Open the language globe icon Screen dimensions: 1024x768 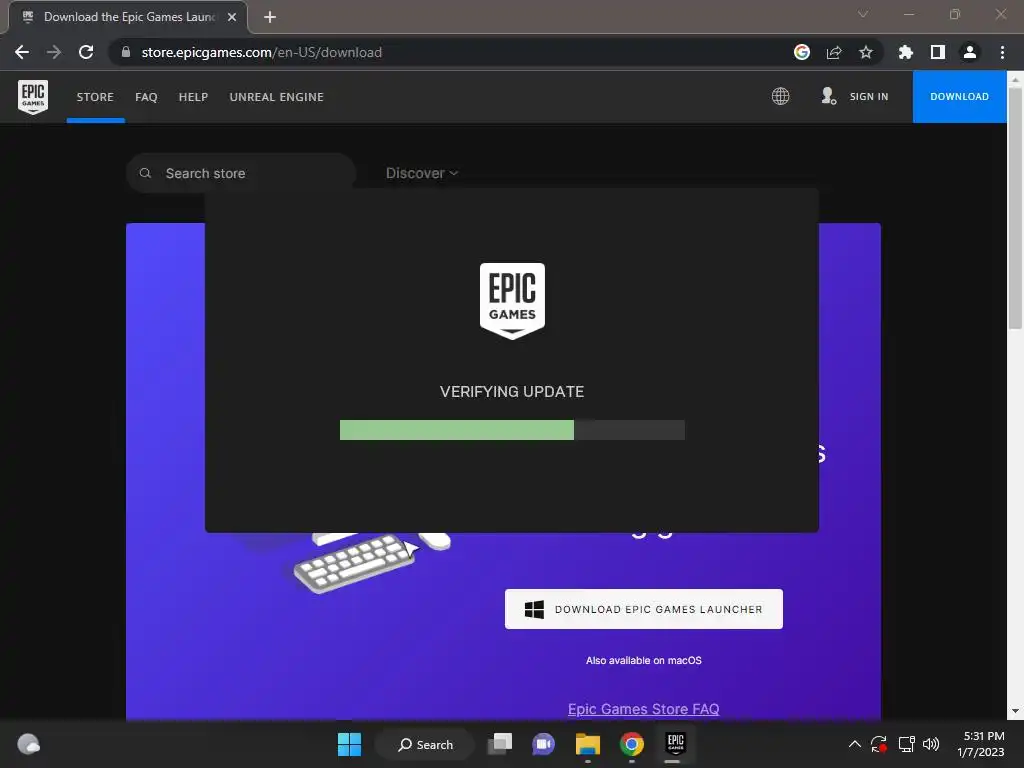pyautogui.click(x=780, y=96)
